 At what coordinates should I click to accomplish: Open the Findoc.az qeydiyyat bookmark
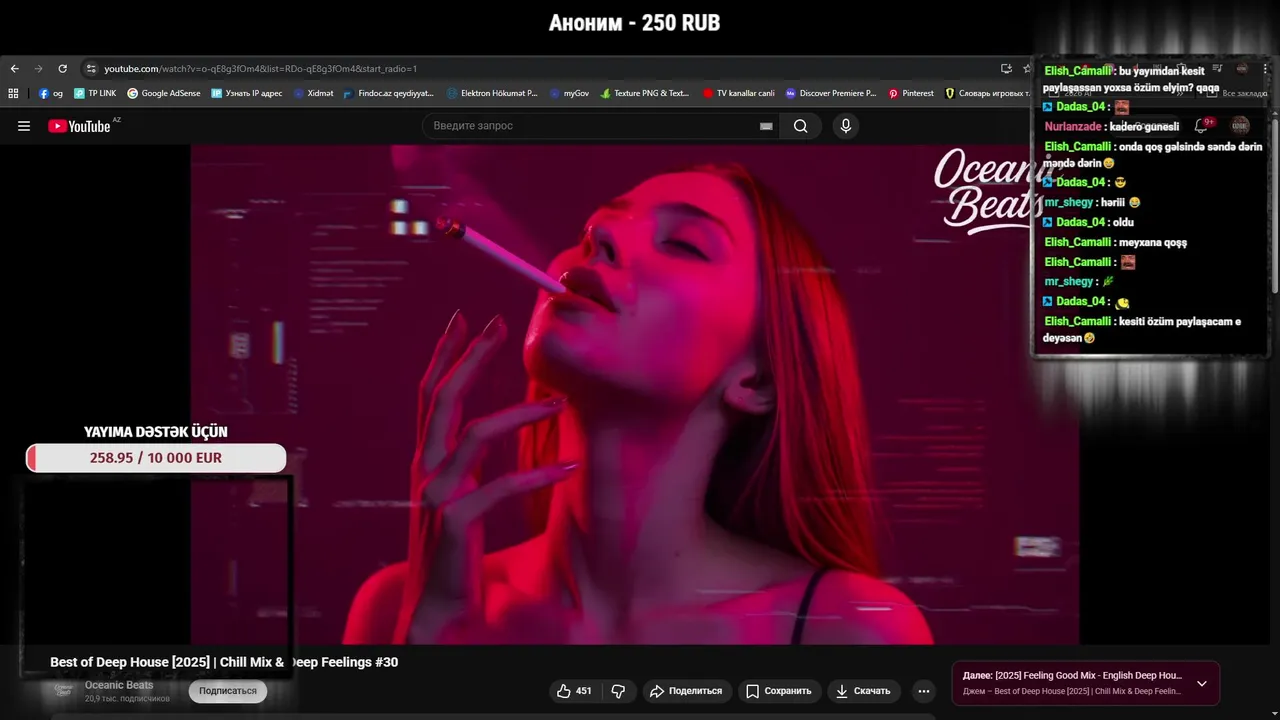coord(389,93)
